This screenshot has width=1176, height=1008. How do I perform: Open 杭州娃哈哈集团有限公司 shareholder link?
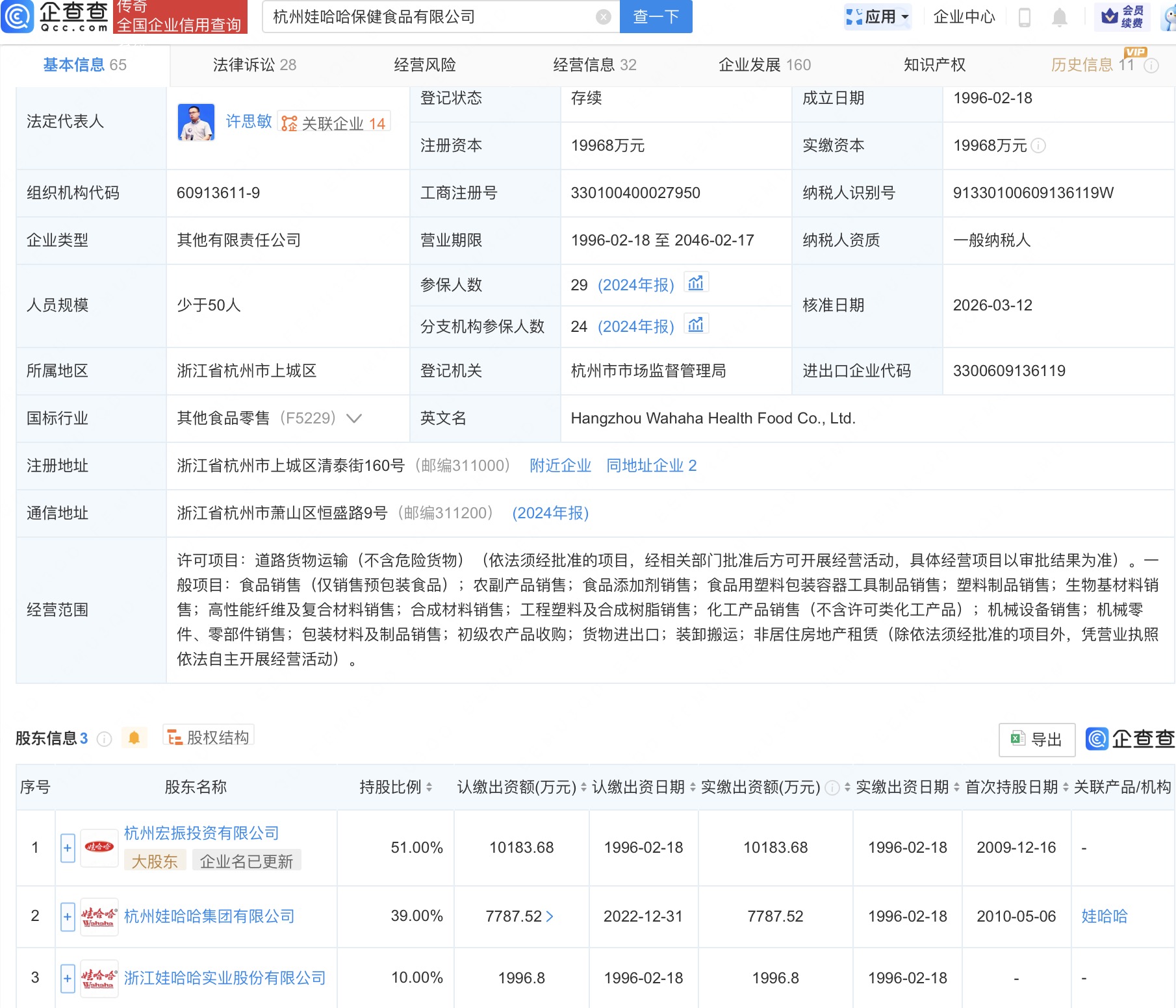[208, 916]
